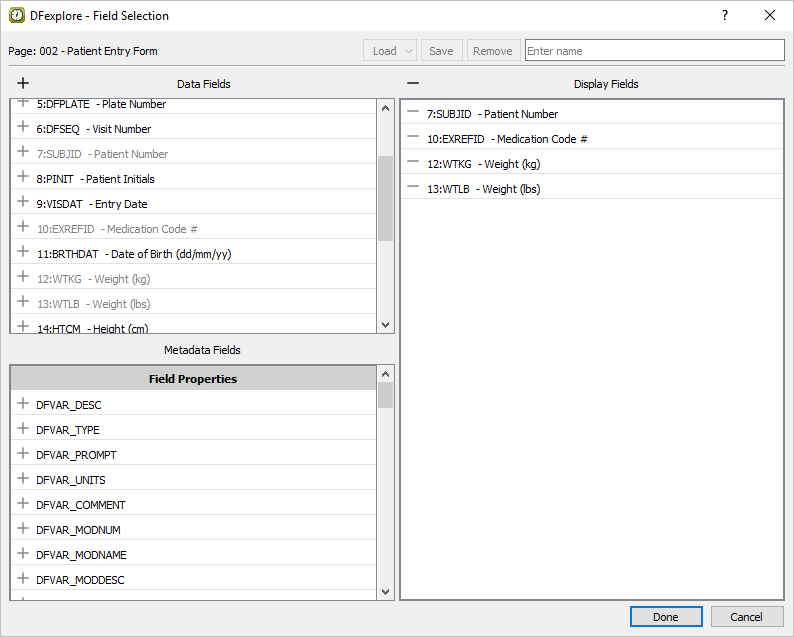Click the Done button
794x637 pixels.
click(x=666, y=617)
